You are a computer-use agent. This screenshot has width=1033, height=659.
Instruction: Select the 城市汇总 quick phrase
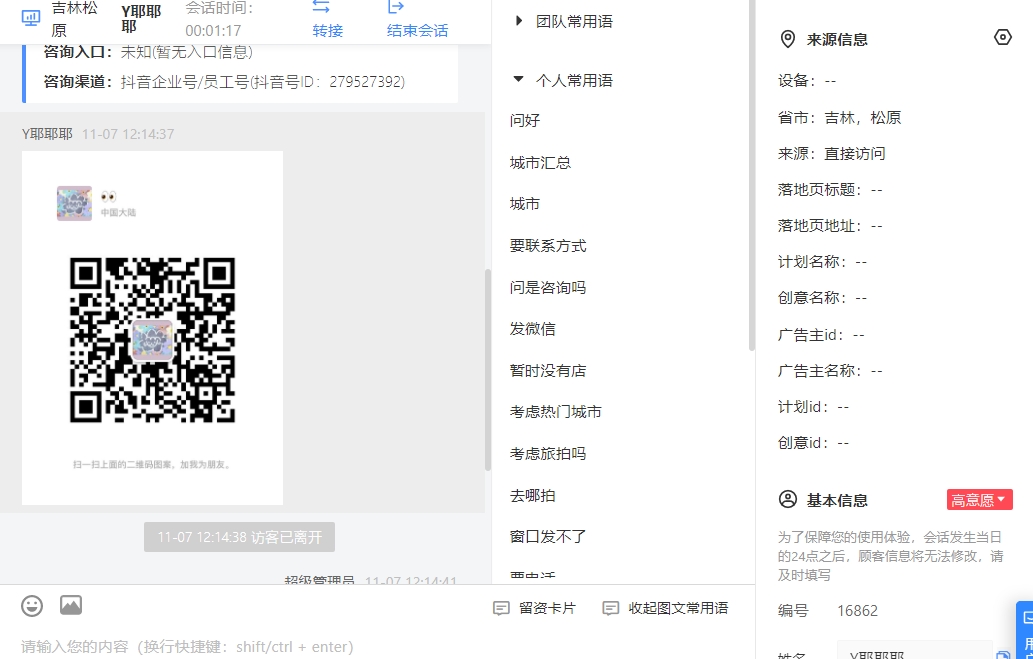540,163
